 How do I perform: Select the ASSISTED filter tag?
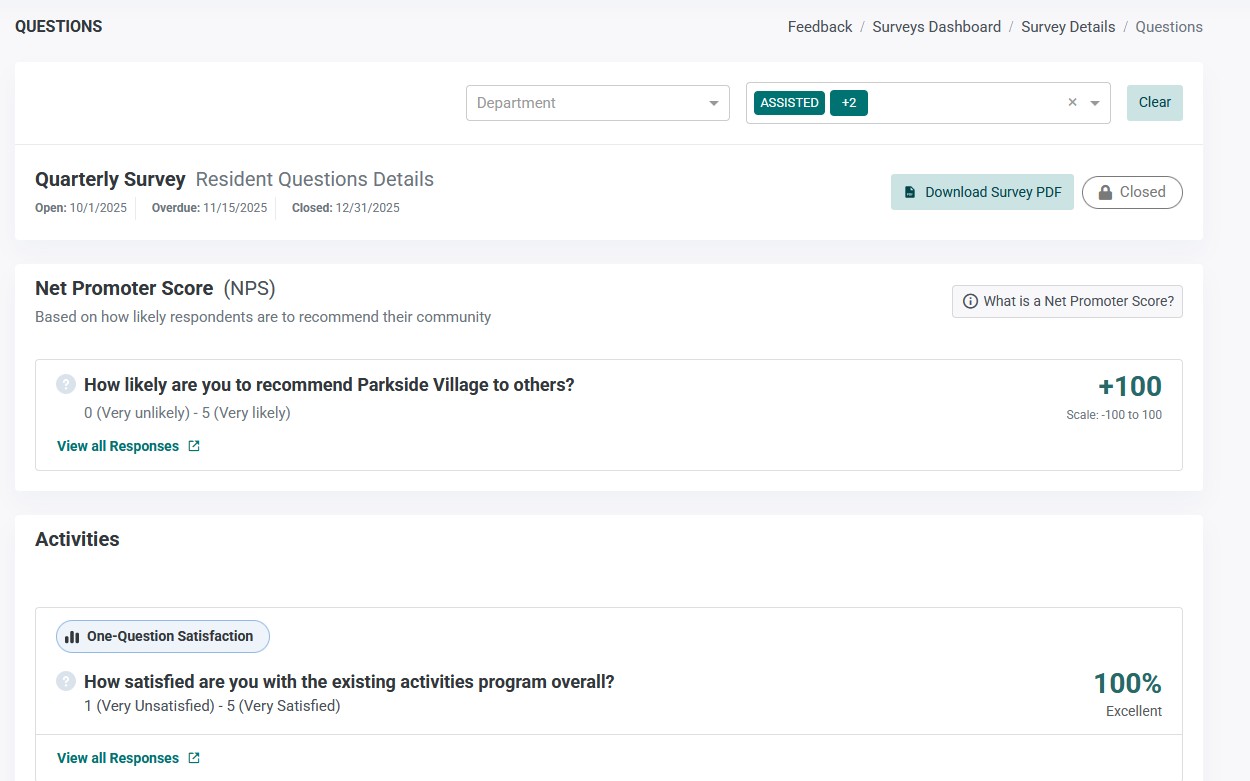[789, 102]
